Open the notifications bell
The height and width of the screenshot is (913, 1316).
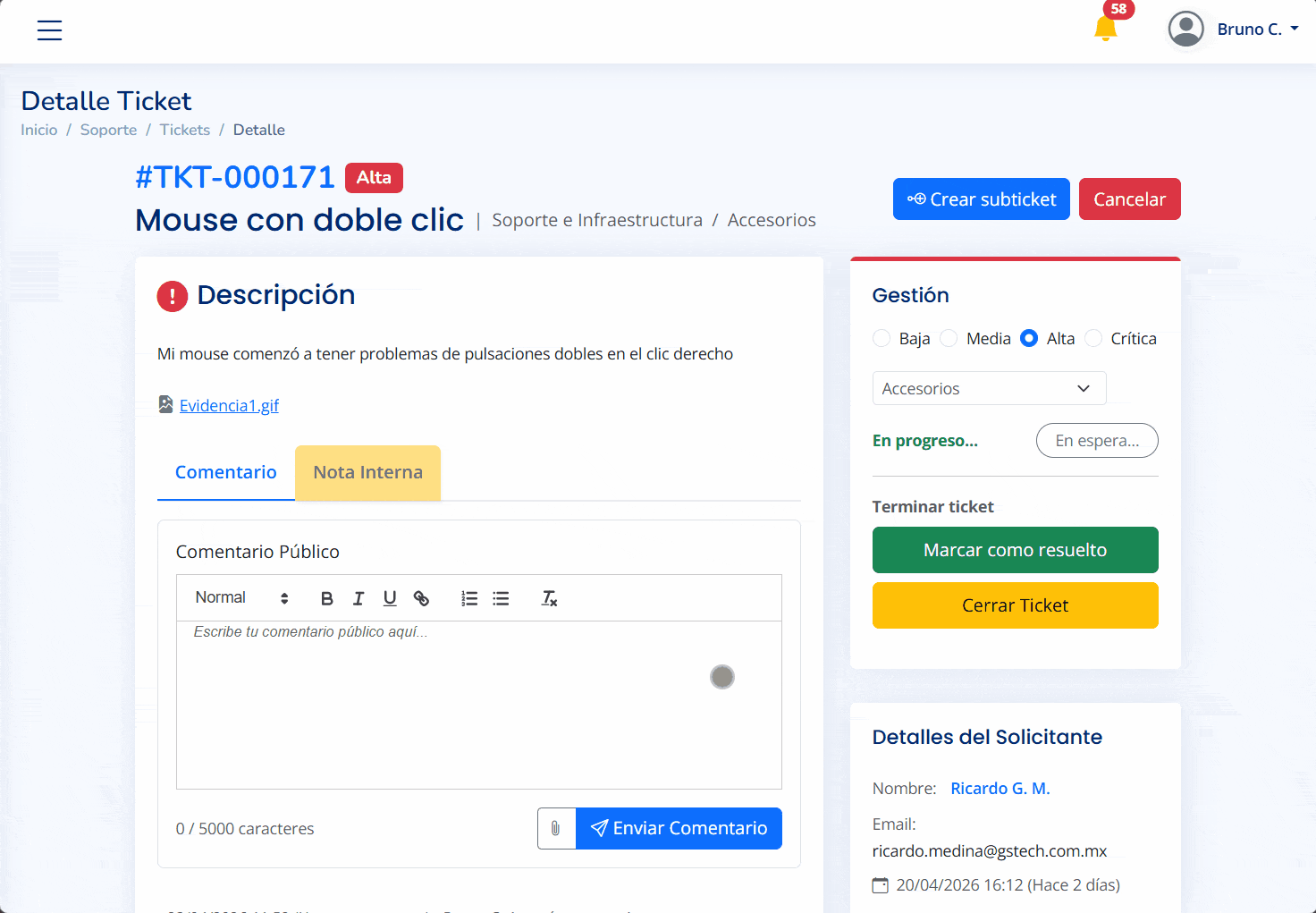[x=1106, y=29]
